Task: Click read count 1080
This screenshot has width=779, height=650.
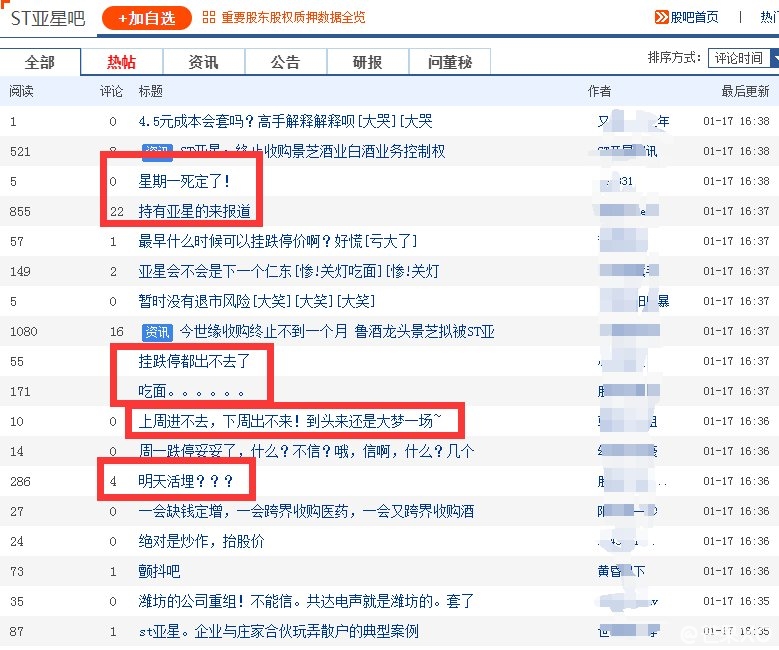Action: pyautogui.click(x=23, y=331)
